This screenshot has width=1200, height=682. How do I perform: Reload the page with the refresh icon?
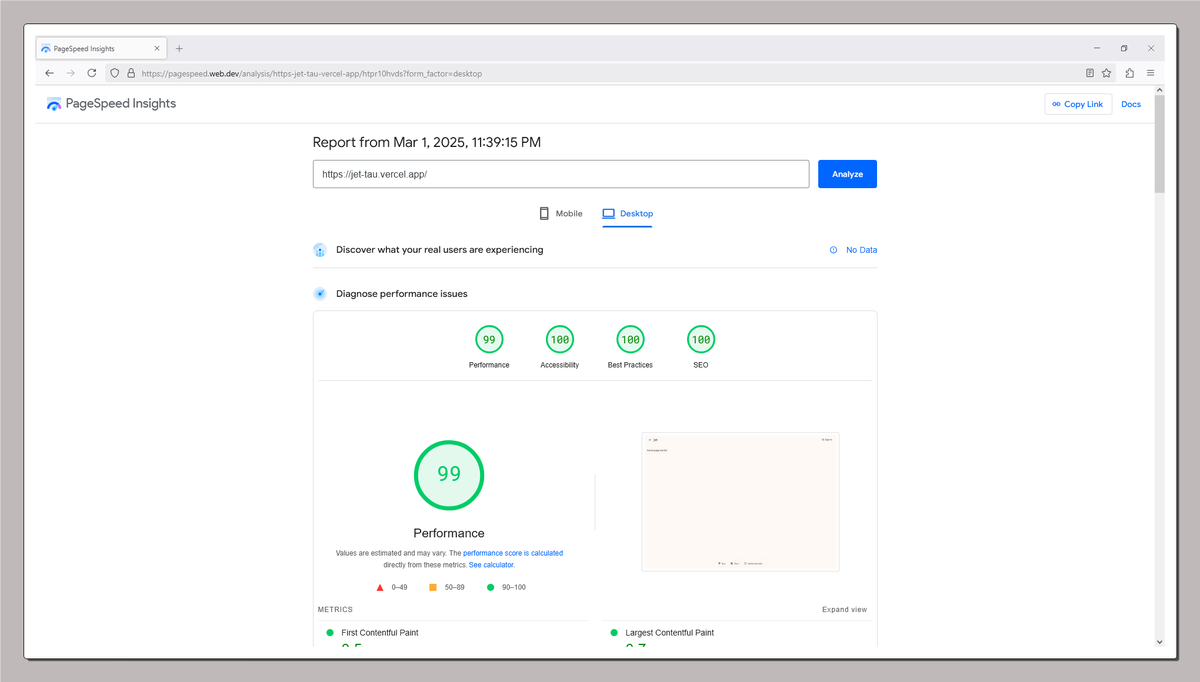pos(92,73)
